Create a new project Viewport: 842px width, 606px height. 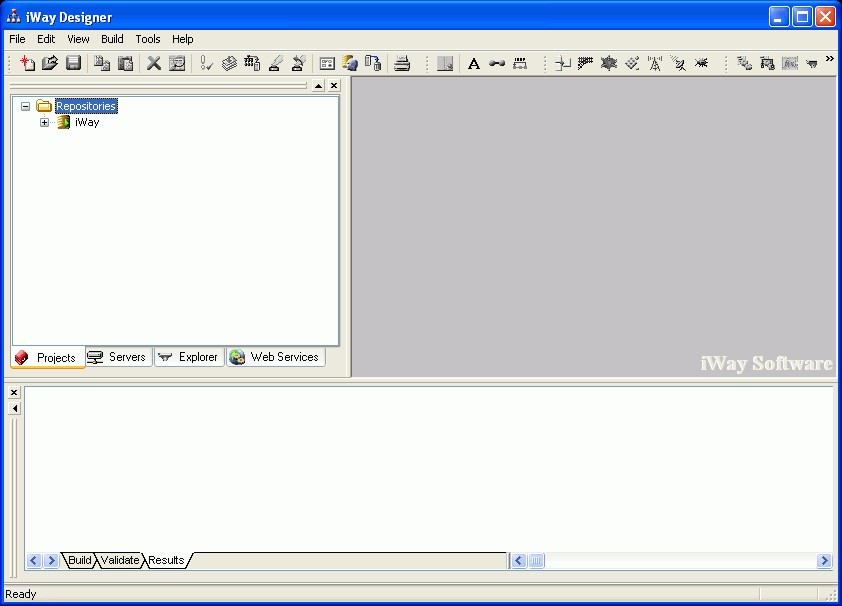click(27, 63)
